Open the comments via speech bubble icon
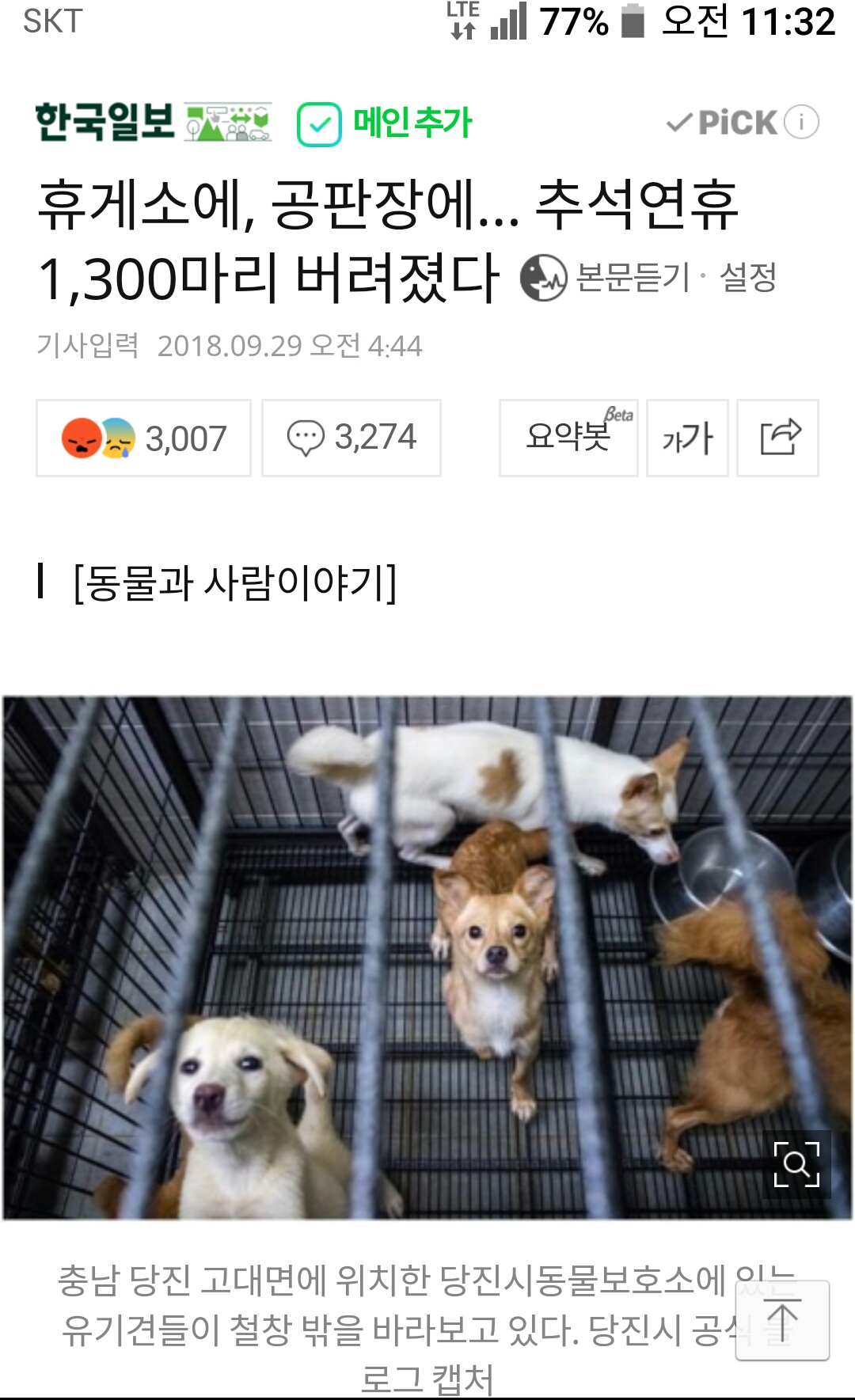Viewport: 855px width, 1400px height. click(x=306, y=438)
